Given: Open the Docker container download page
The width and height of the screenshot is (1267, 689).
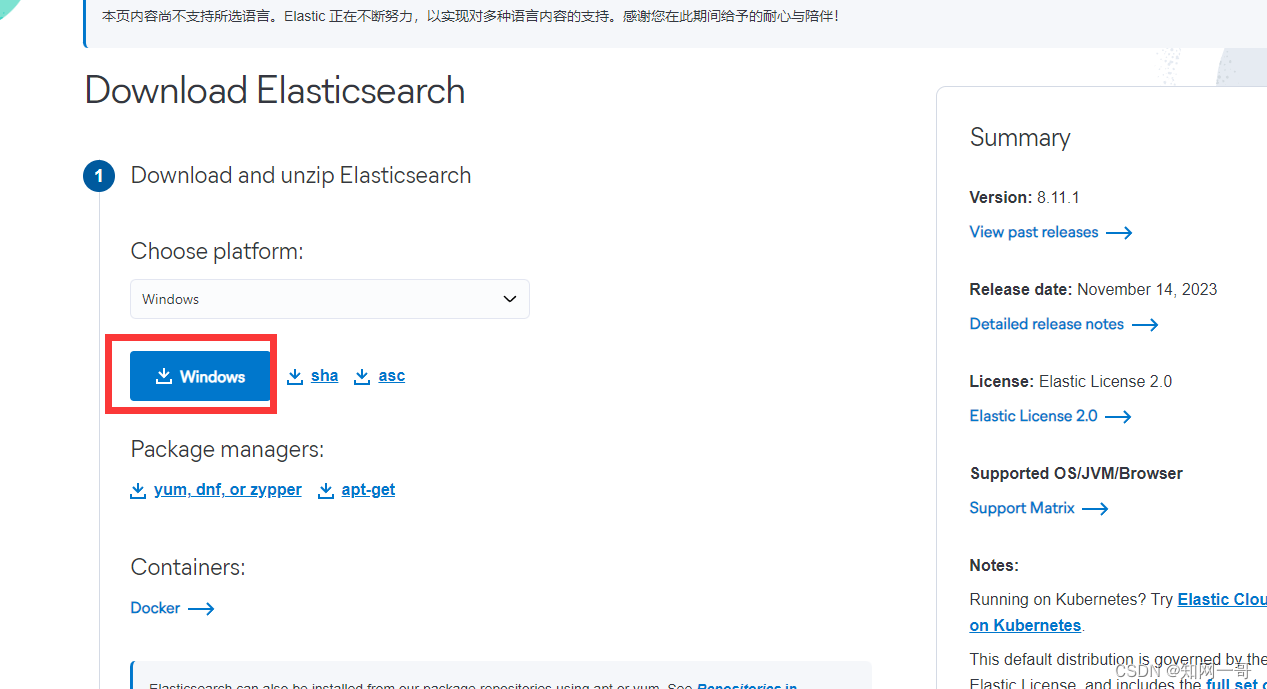Looking at the screenshot, I should coord(155,608).
